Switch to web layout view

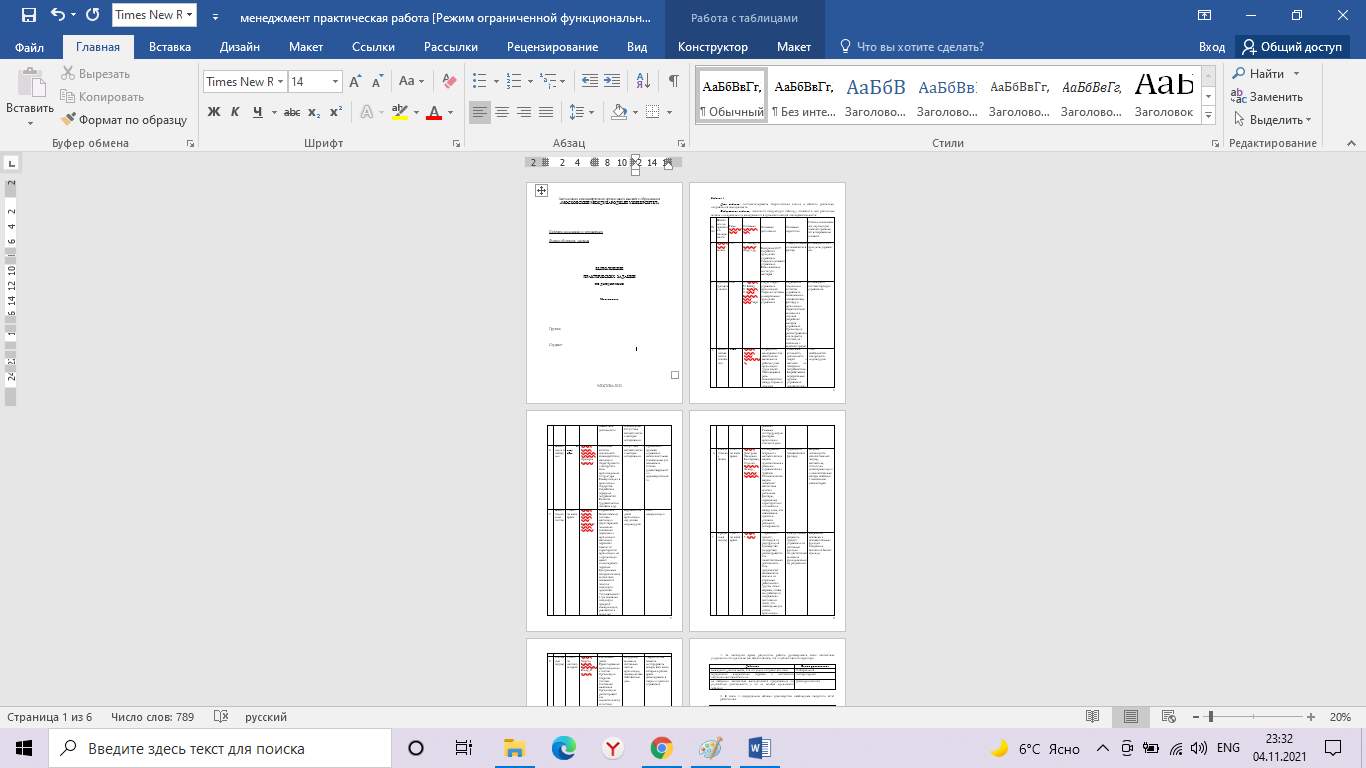click(1169, 717)
